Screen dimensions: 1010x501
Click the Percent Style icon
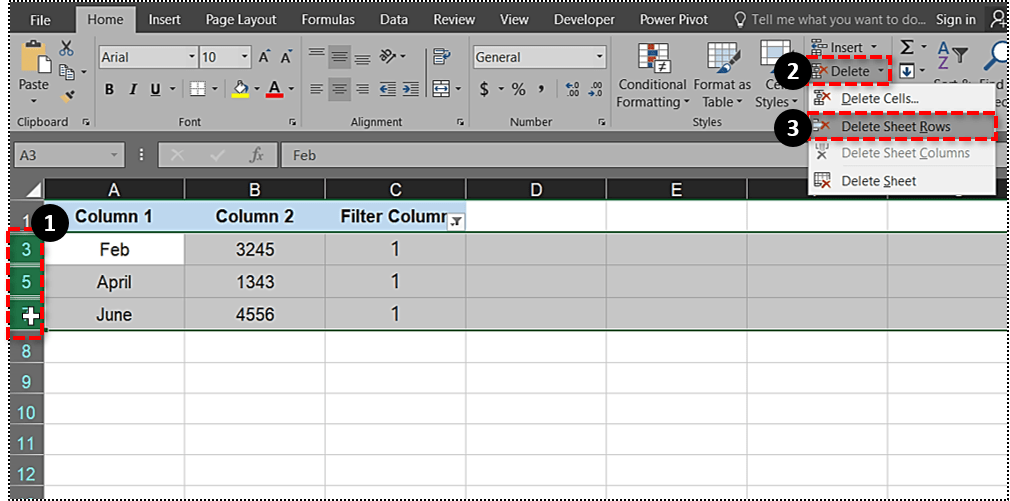(518, 89)
